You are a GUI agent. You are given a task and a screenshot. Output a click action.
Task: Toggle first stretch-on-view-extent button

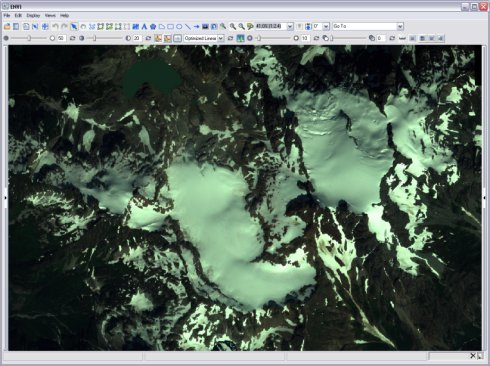(158, 38)
